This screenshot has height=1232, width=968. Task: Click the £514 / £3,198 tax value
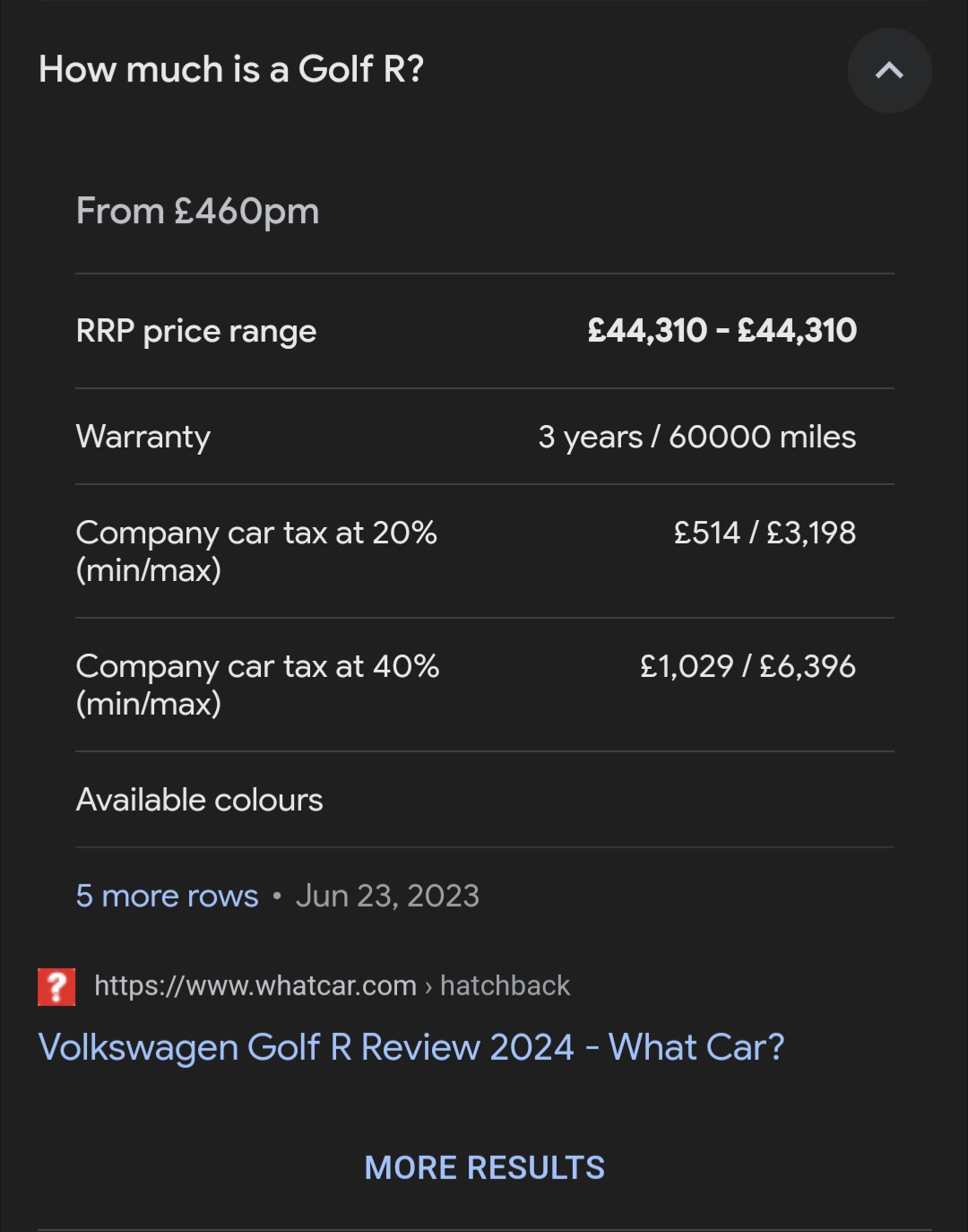click(x=765, y=533)
